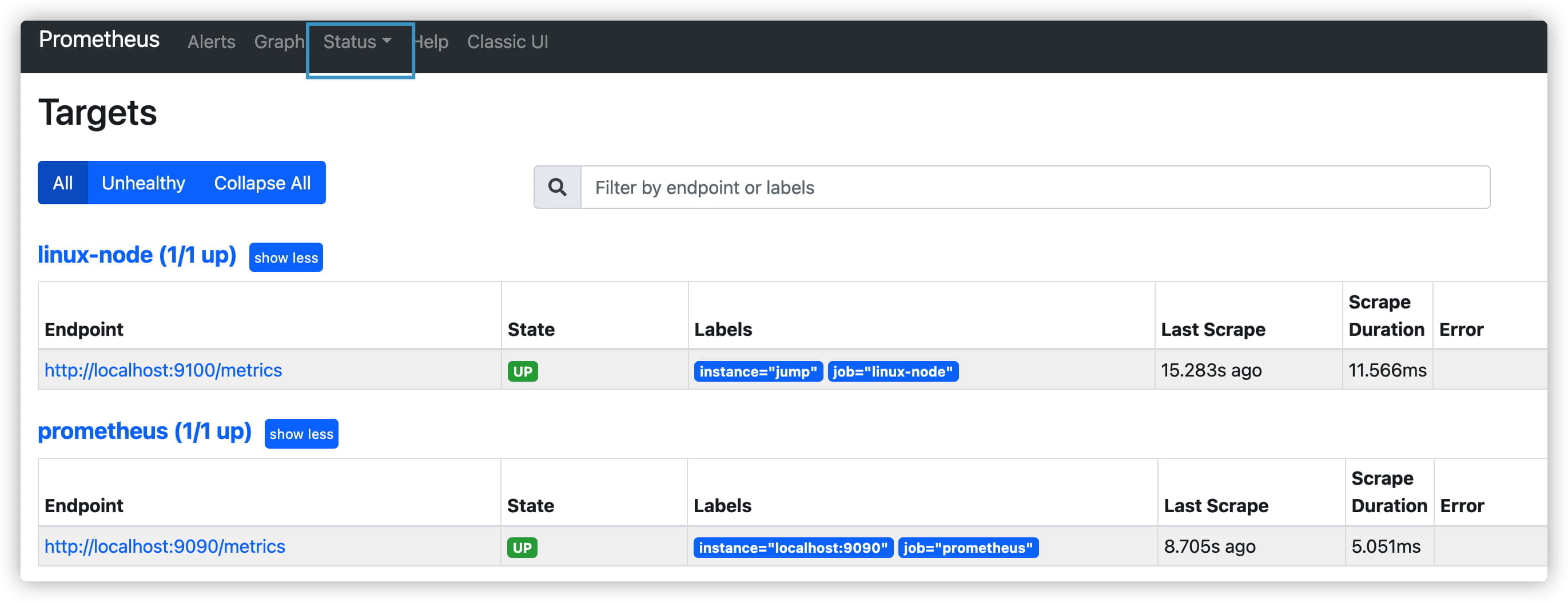1568x602 pixels.
Task: Click the Prometheus brand logo text
Action: coord(100,39)
